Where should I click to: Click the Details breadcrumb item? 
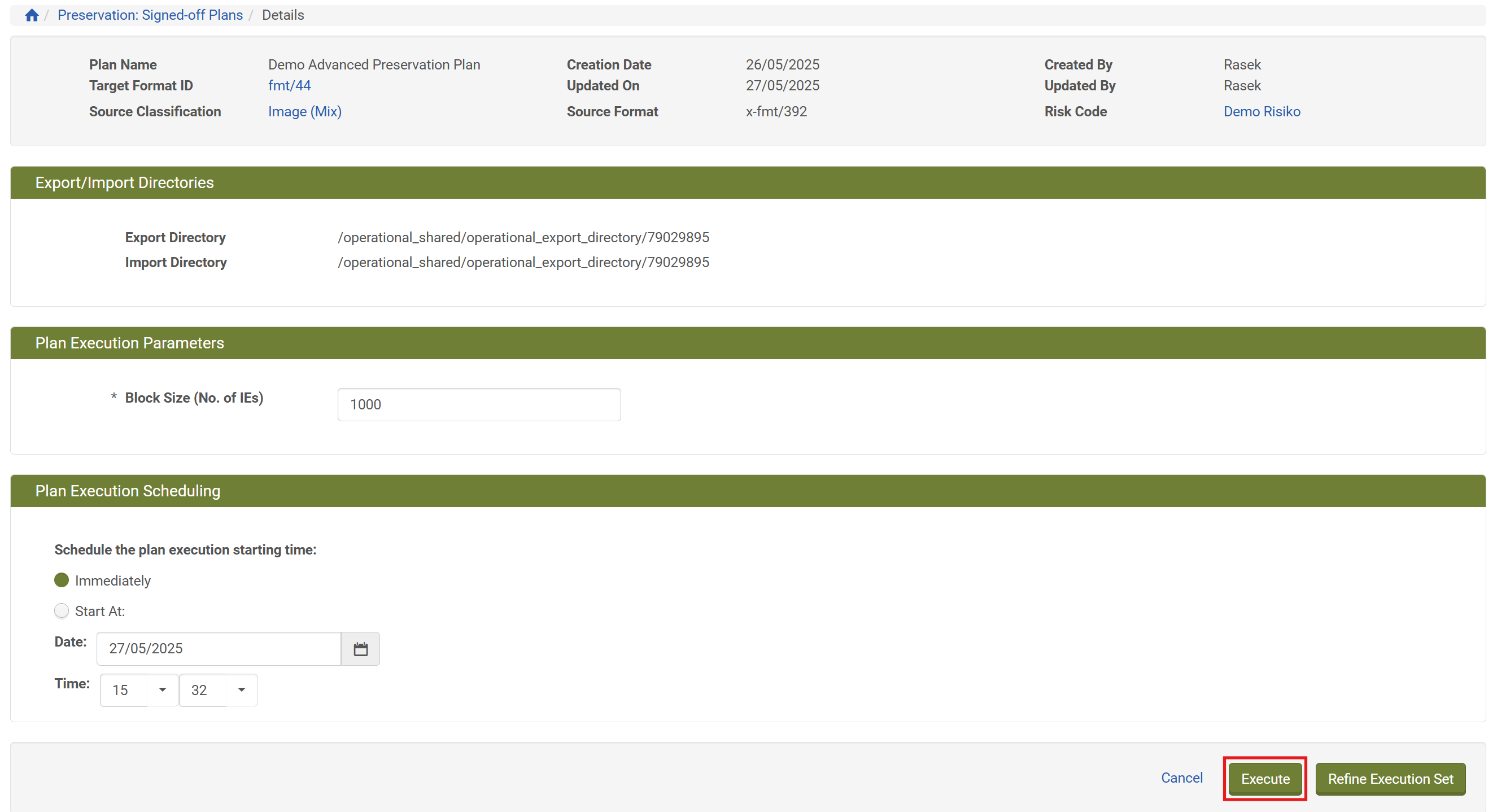point(282,15)
